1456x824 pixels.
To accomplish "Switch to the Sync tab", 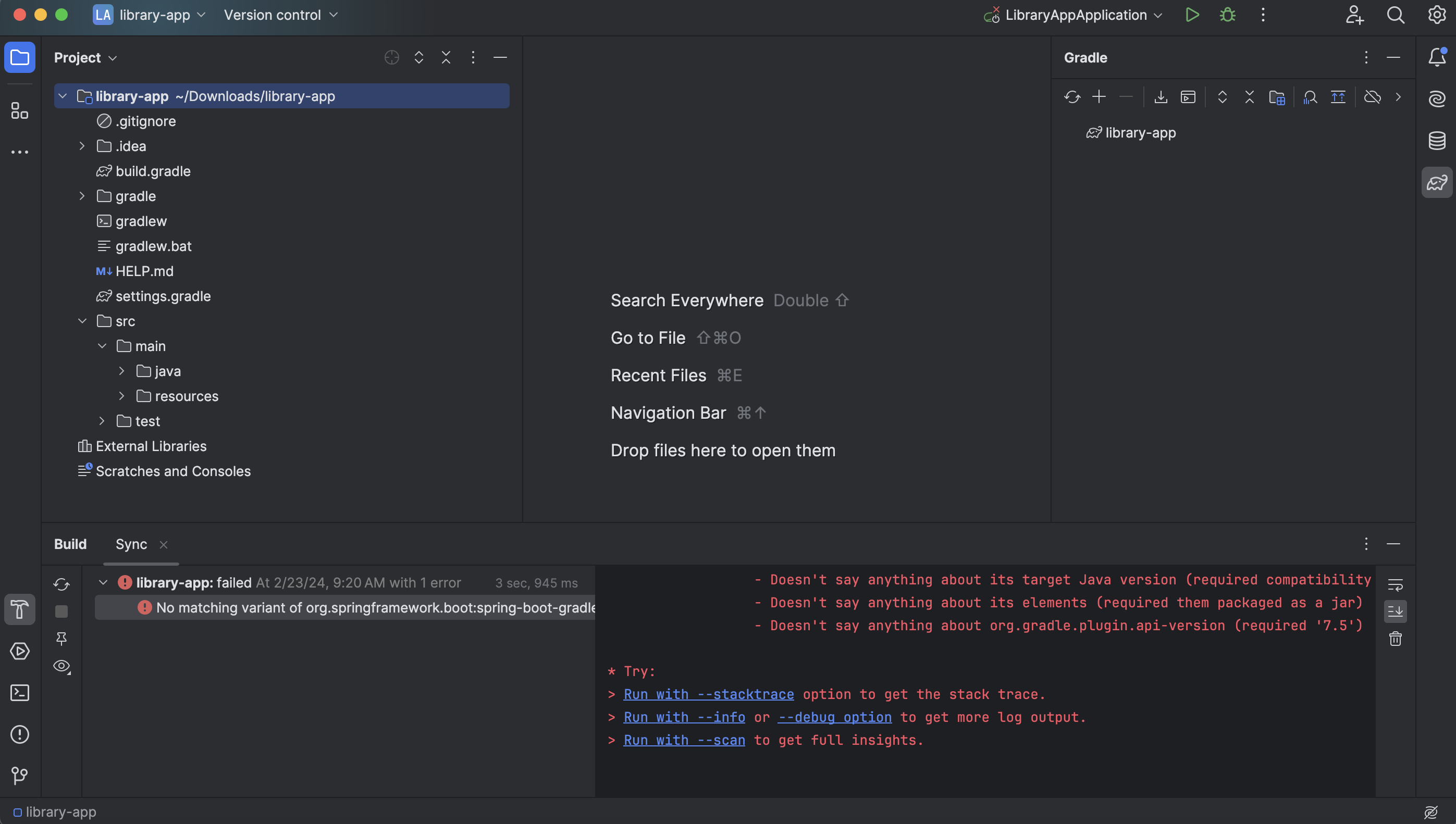I will 131,544.
